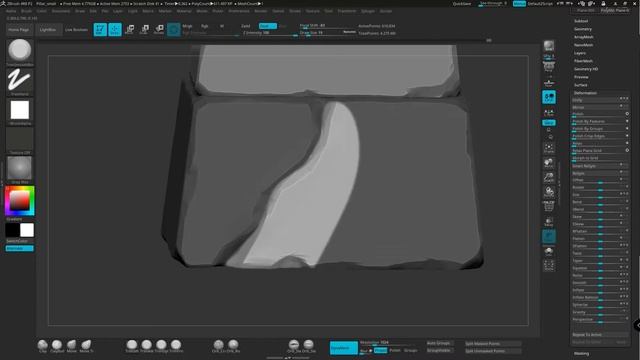Pick a hue in the color picker square
The image size is (640, 360).
tap(20, 200)
